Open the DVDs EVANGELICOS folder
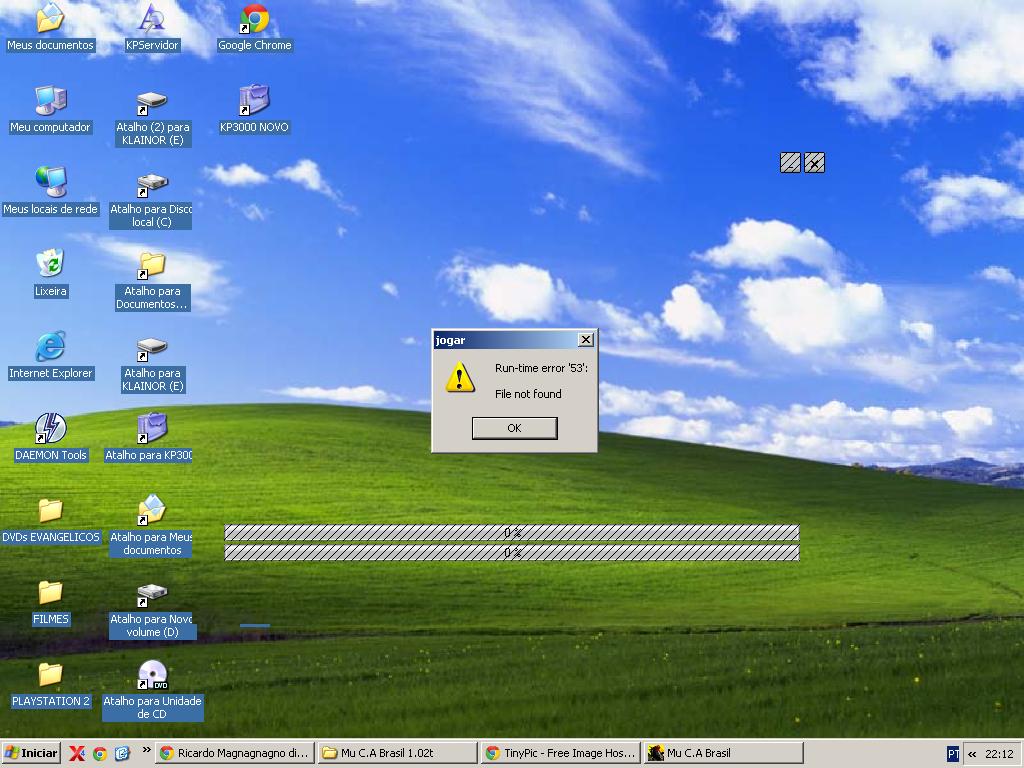Image resolution: width=1024 pixels, height=768 pixels. click(50, 511)
